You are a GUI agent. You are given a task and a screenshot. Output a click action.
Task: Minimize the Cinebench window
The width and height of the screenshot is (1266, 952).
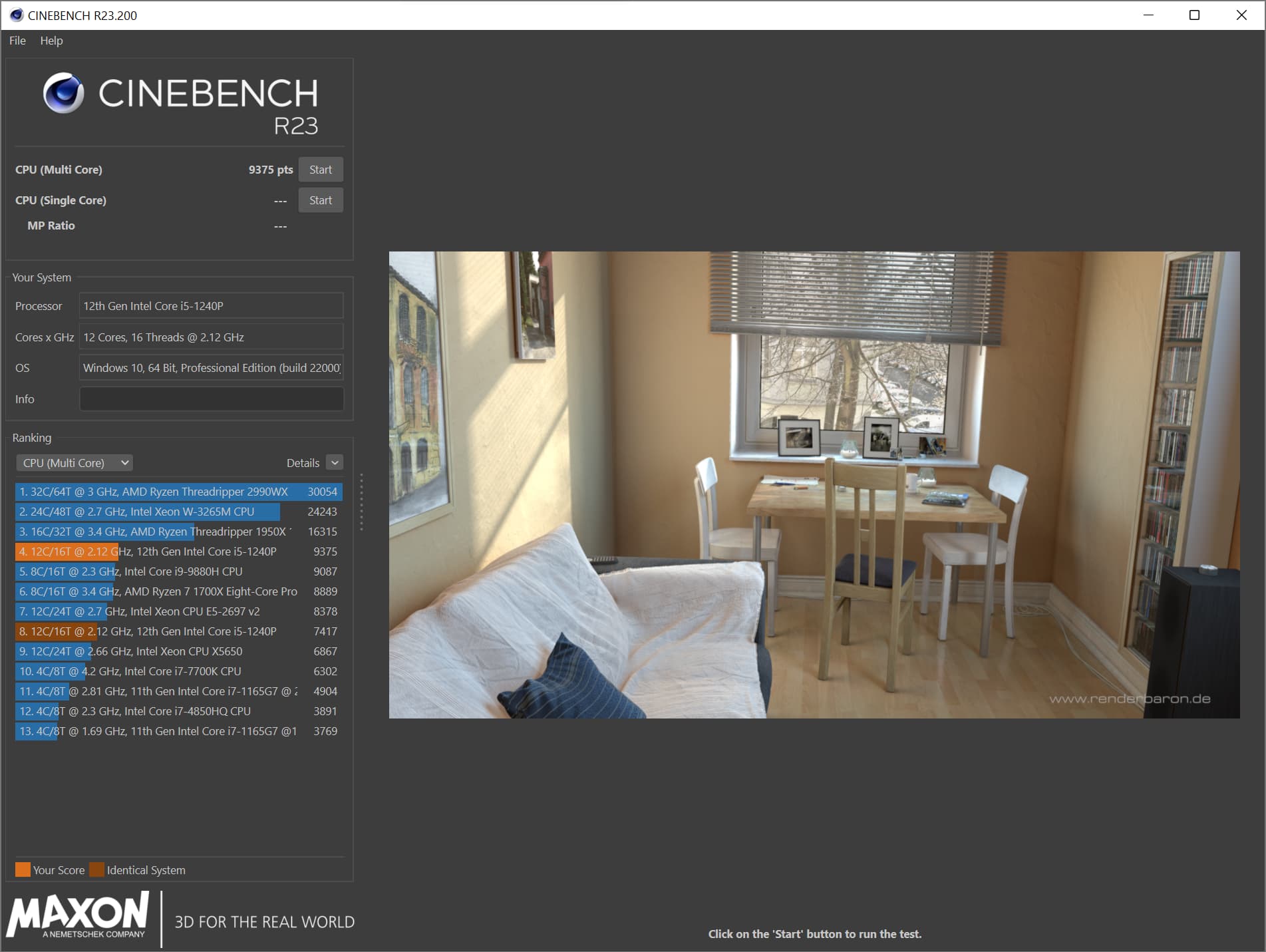pos(1148,15)
